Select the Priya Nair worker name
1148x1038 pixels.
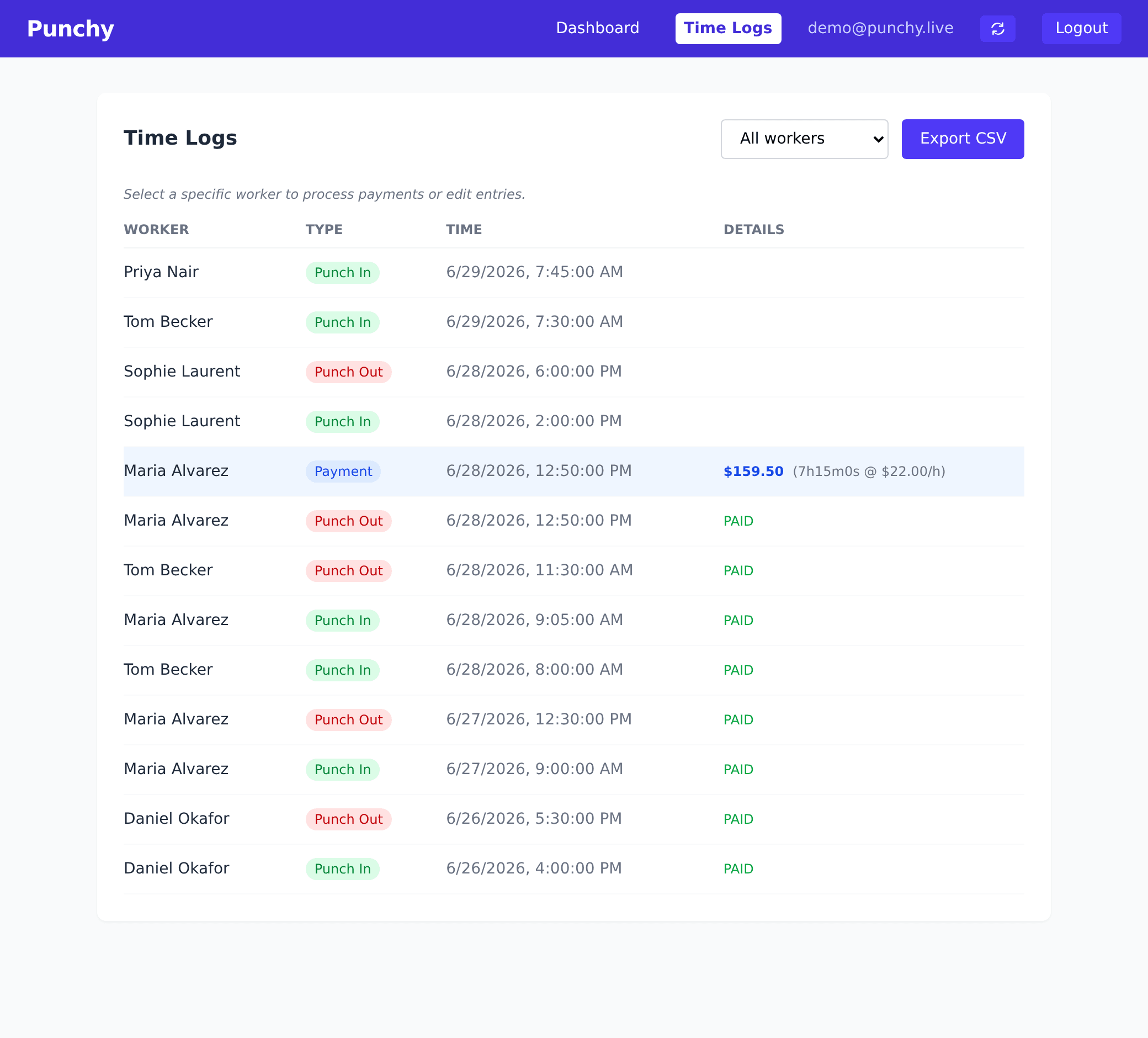pos(161,272)
